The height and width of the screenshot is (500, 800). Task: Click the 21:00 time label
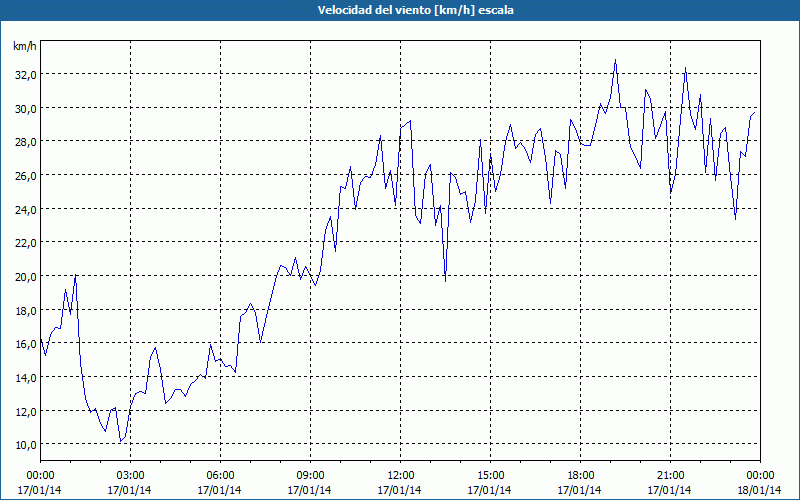click(670, 476)
